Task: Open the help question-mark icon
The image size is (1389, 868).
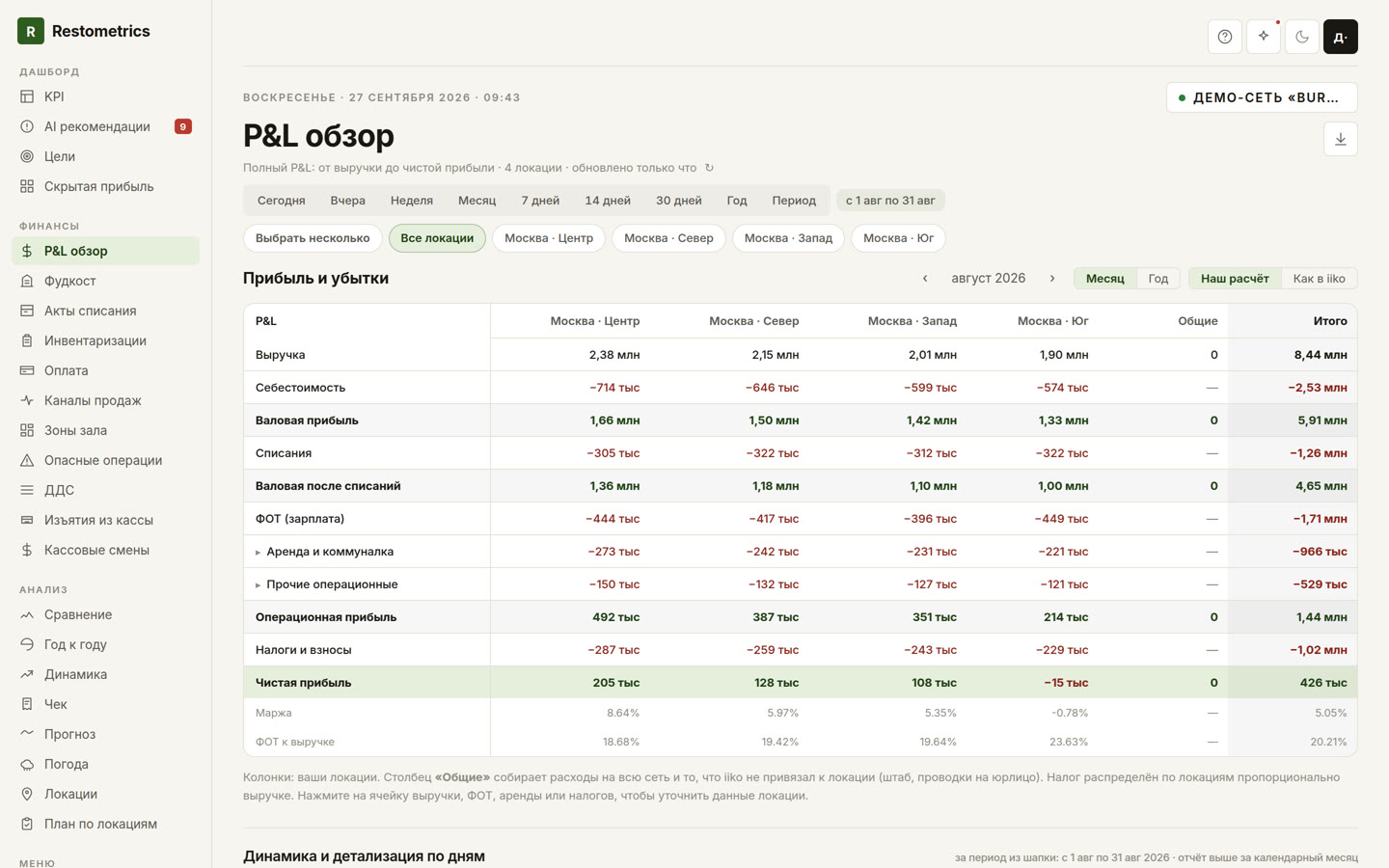Action: point(1225,37)
